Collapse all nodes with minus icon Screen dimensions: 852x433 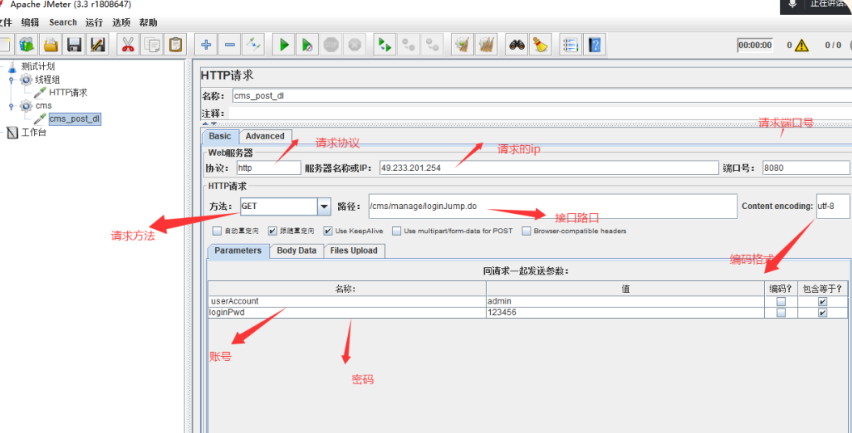click(x=230, y=45)
